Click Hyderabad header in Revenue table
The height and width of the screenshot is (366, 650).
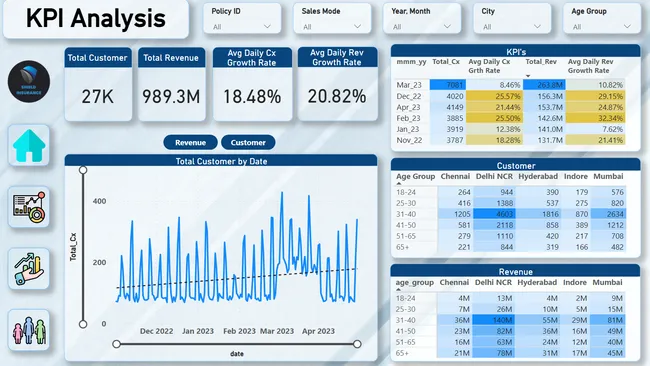(537, 282)
